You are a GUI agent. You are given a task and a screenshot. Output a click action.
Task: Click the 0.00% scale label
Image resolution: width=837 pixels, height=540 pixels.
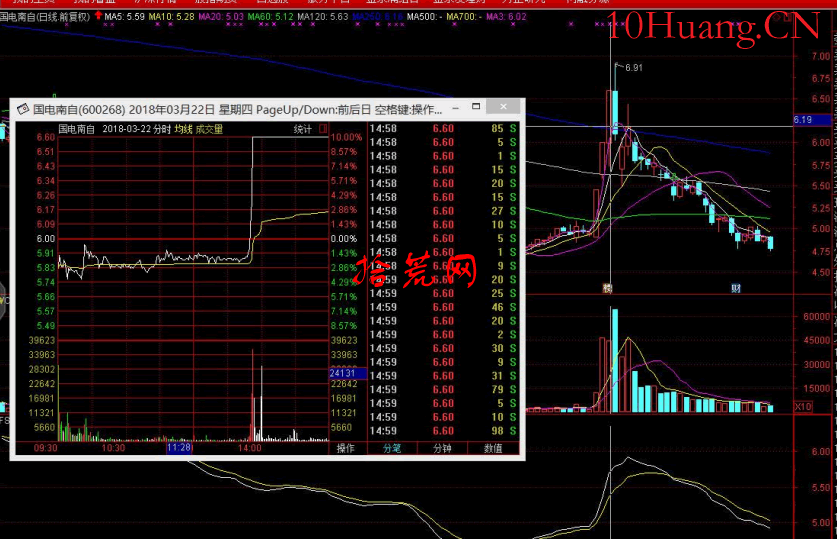click(x=344, y=239)
